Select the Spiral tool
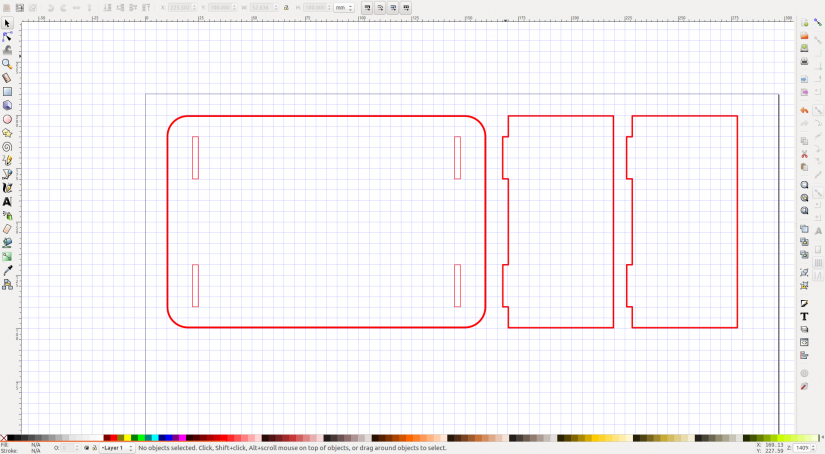Image resolution: width=825 pixels, height=454 pixels. point(7,147)
